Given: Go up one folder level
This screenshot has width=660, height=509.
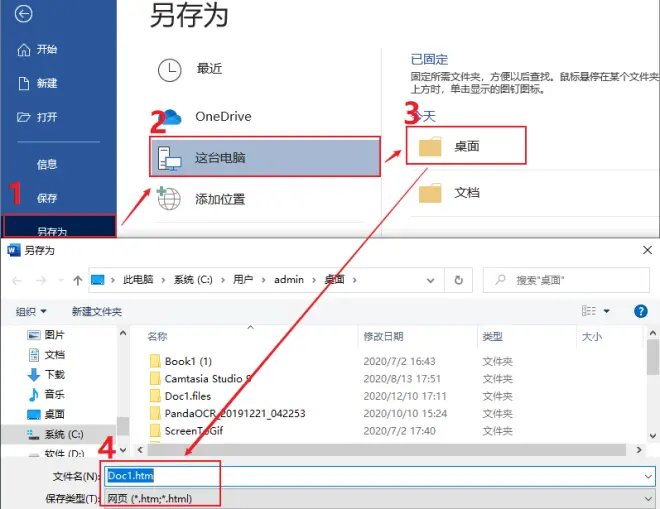Looking at the screenshot, I should pos(77,280).
